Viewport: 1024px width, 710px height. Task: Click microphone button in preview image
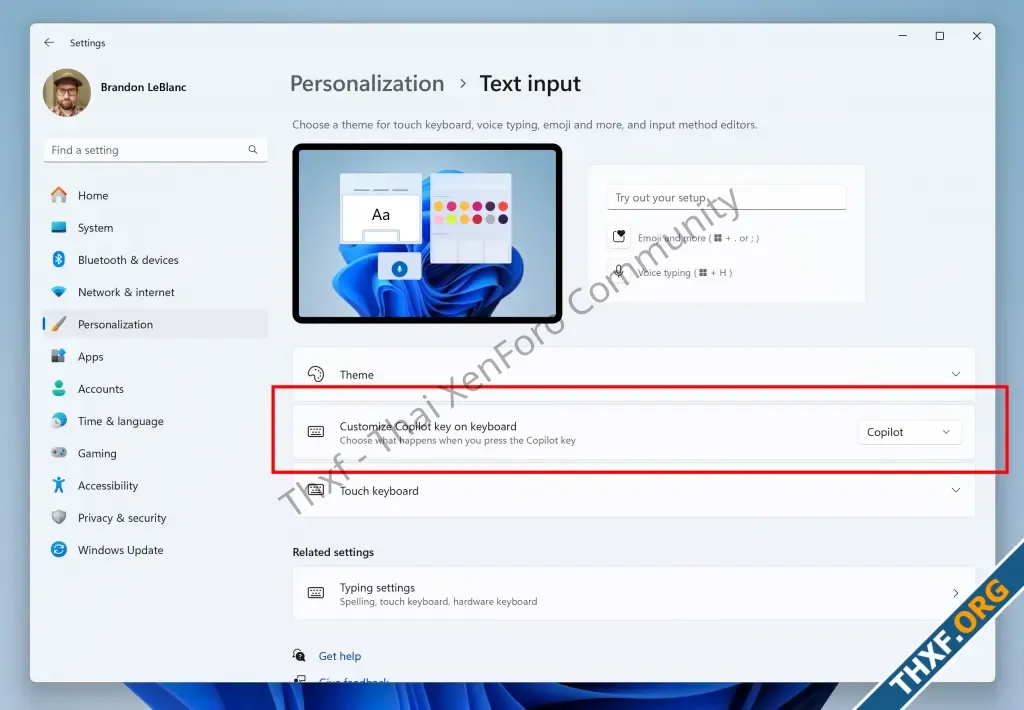coord(399,268)
